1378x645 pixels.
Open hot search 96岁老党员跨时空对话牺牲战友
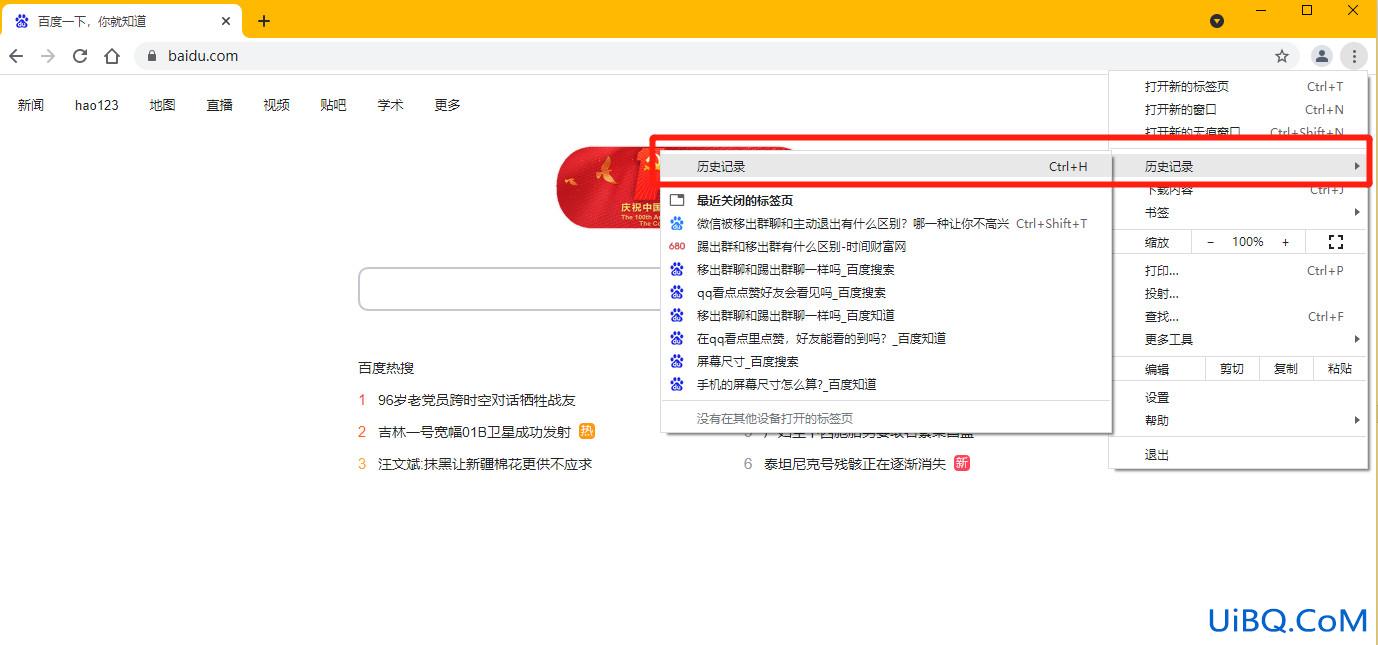click(x=477, y=400)
